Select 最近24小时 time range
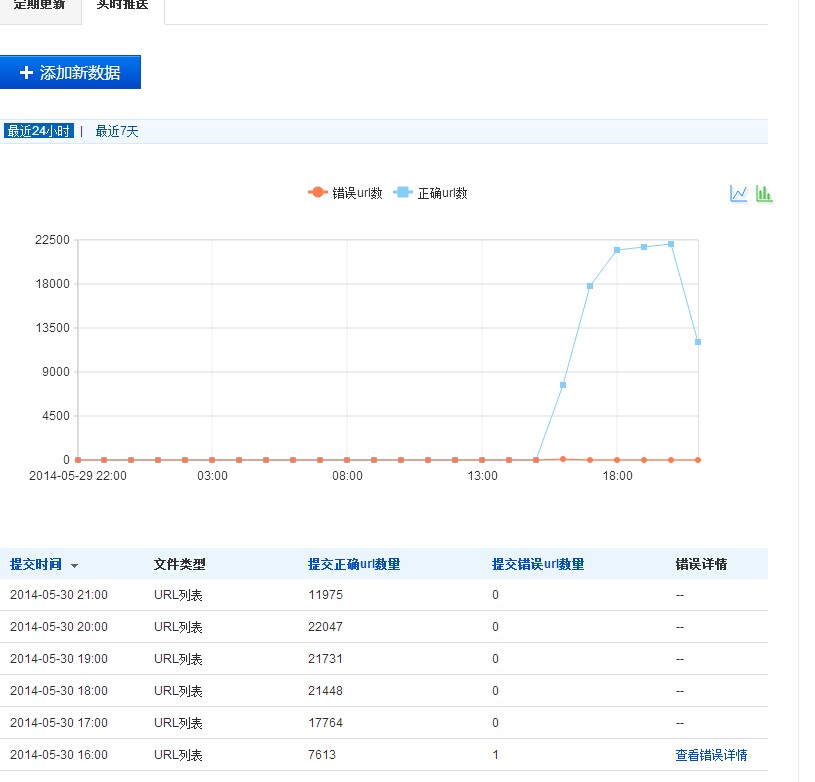 (x=39, y=131)
